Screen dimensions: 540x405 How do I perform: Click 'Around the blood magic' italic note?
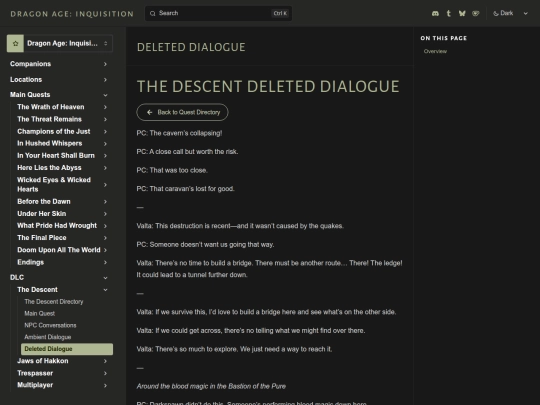[211, 386]
